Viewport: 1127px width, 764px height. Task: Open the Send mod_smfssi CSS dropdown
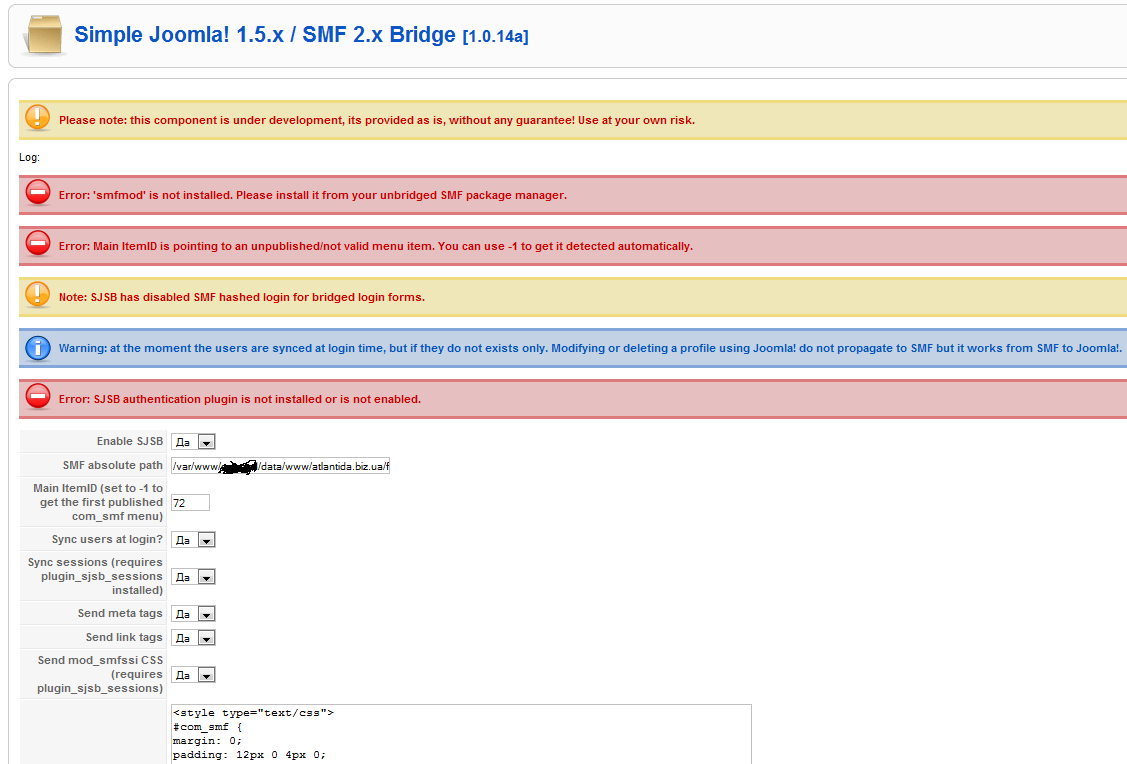[x=193, y=675]
